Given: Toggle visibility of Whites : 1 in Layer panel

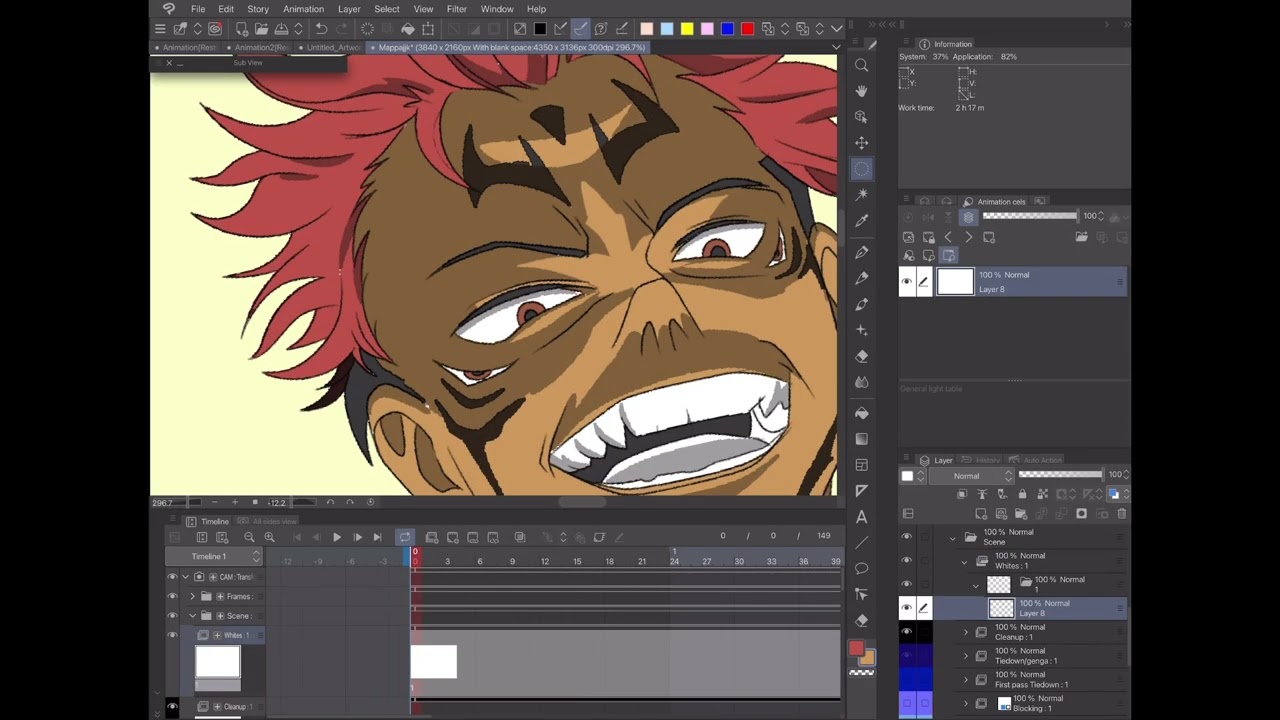Looking at the screenshot, I should click(x=906, y=561).
